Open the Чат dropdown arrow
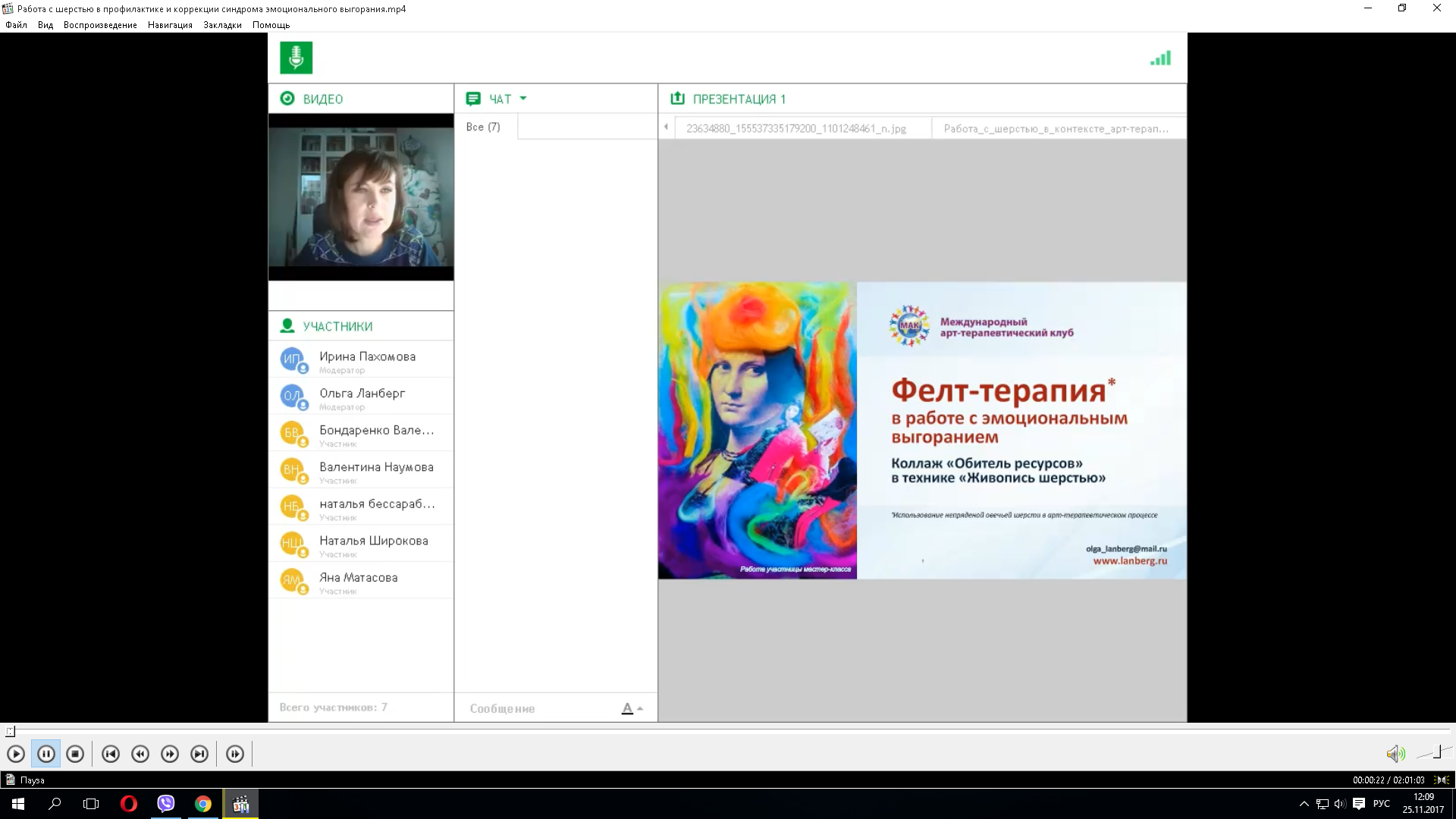The height and width of the screenshot is (819, 1456). 523,99
